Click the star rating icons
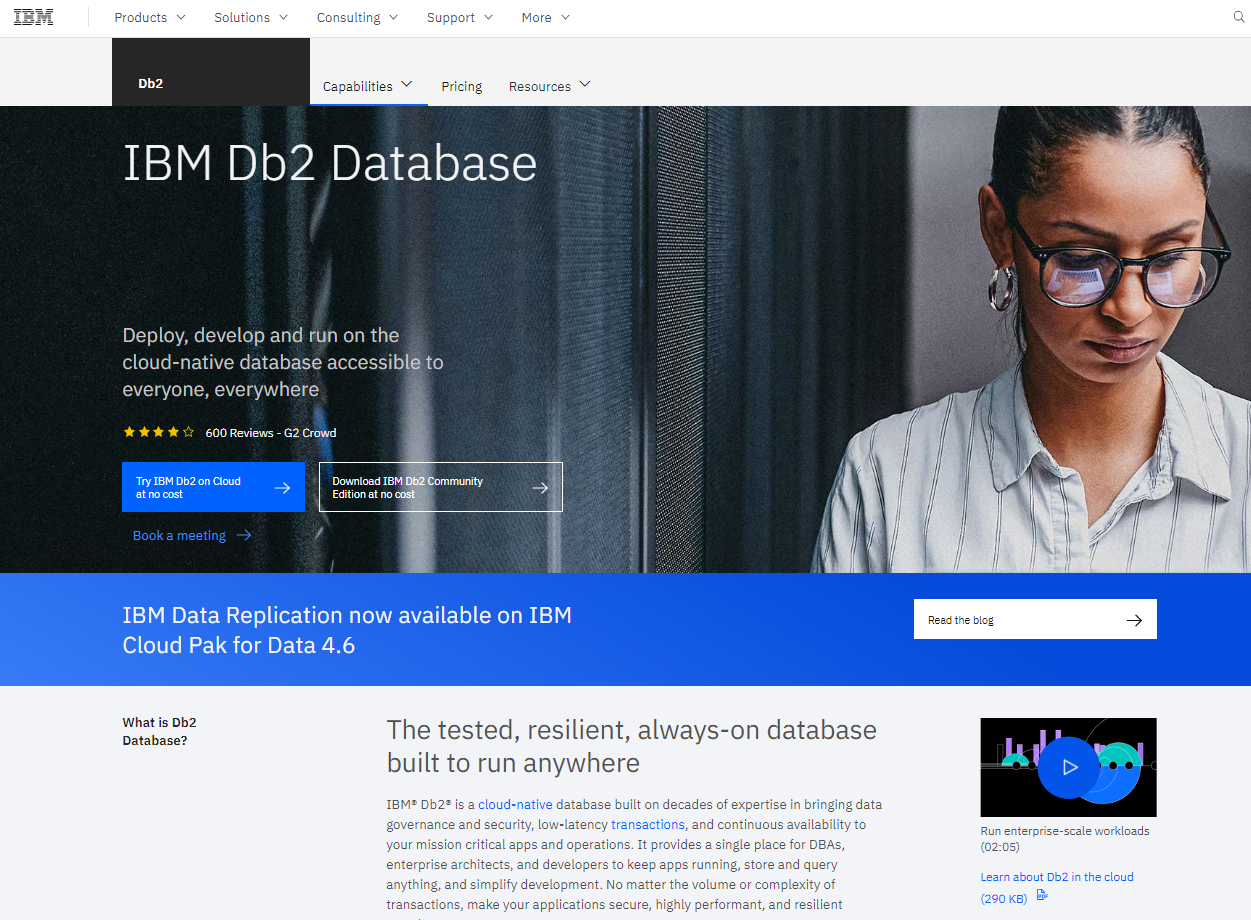Viewport: 1251px width, 920px height. 158,433
